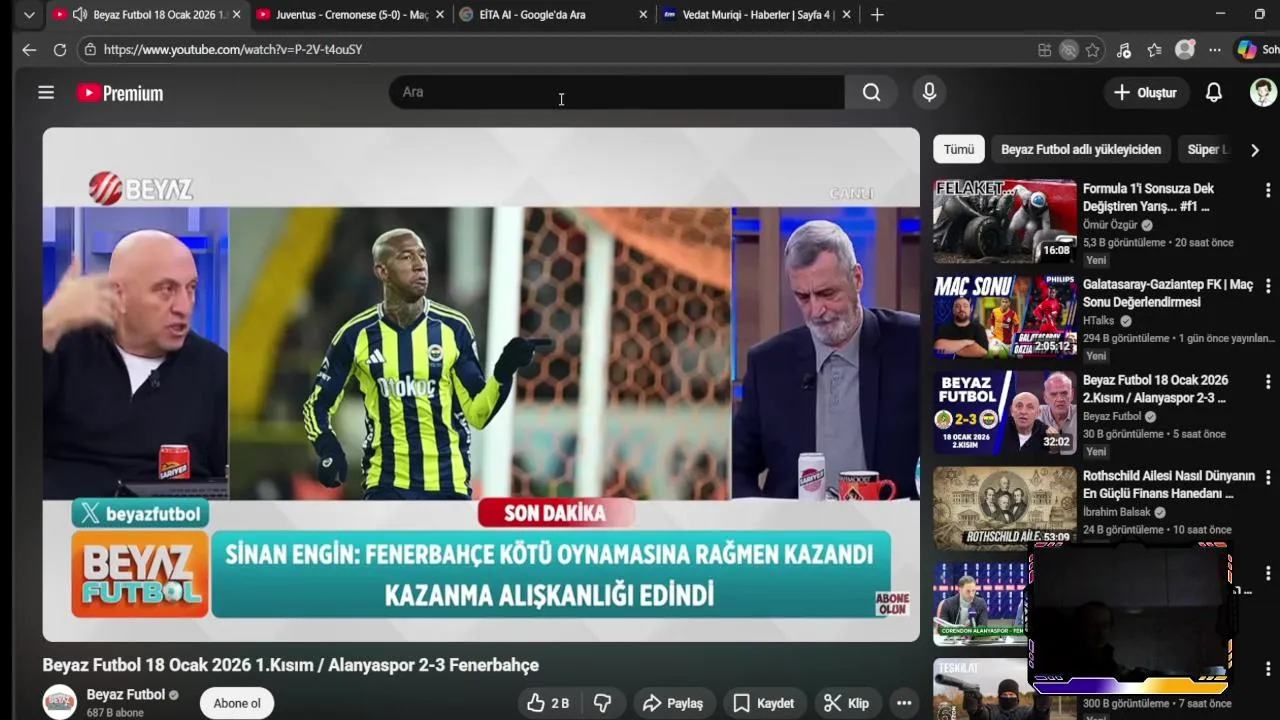Mute the Beyaz Futbol tab audio icon
The image size is (1280, 720).
tap(79, 15)
